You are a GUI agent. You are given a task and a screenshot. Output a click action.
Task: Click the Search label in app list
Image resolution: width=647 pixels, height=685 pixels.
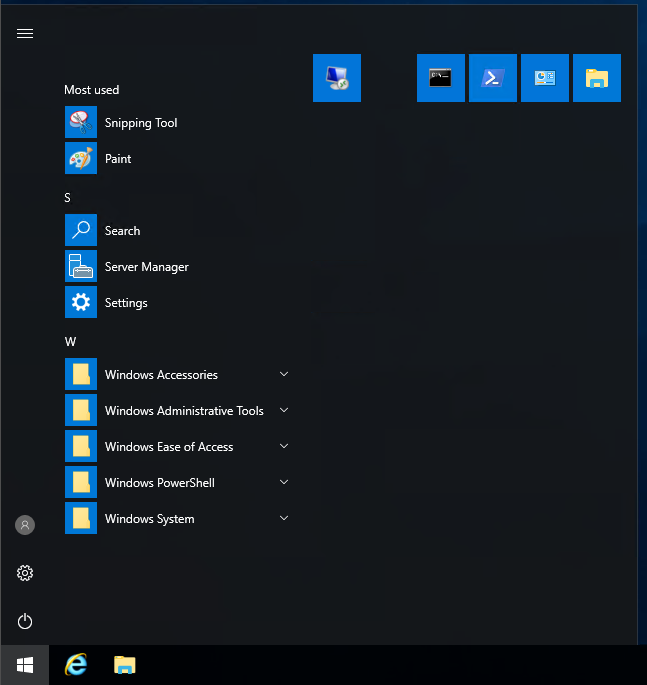122,231
